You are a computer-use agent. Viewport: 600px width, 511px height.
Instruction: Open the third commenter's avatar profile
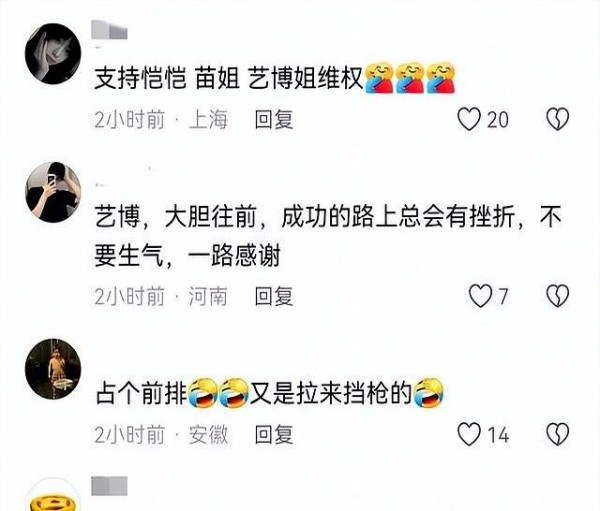coord(53,369)
